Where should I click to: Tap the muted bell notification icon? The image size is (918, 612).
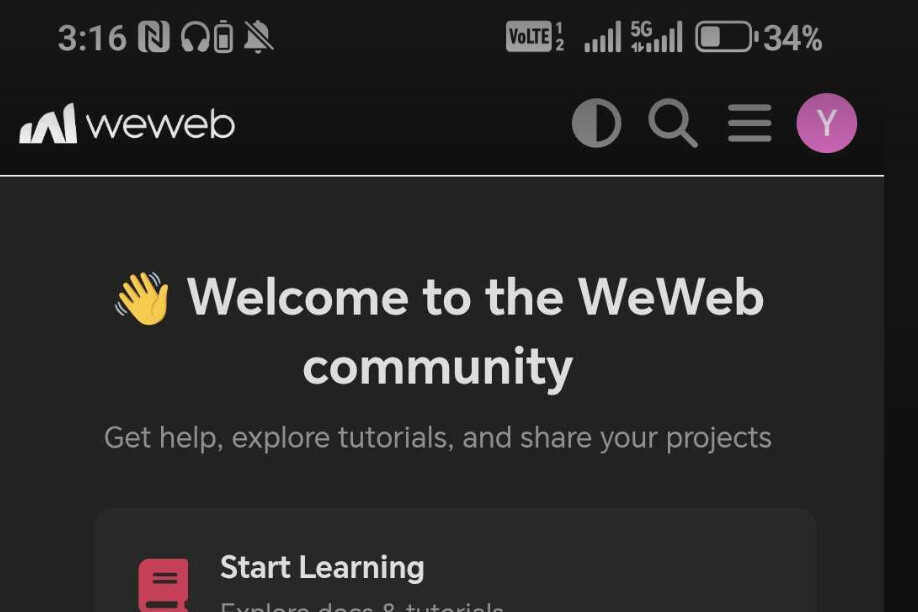point(258,37)
